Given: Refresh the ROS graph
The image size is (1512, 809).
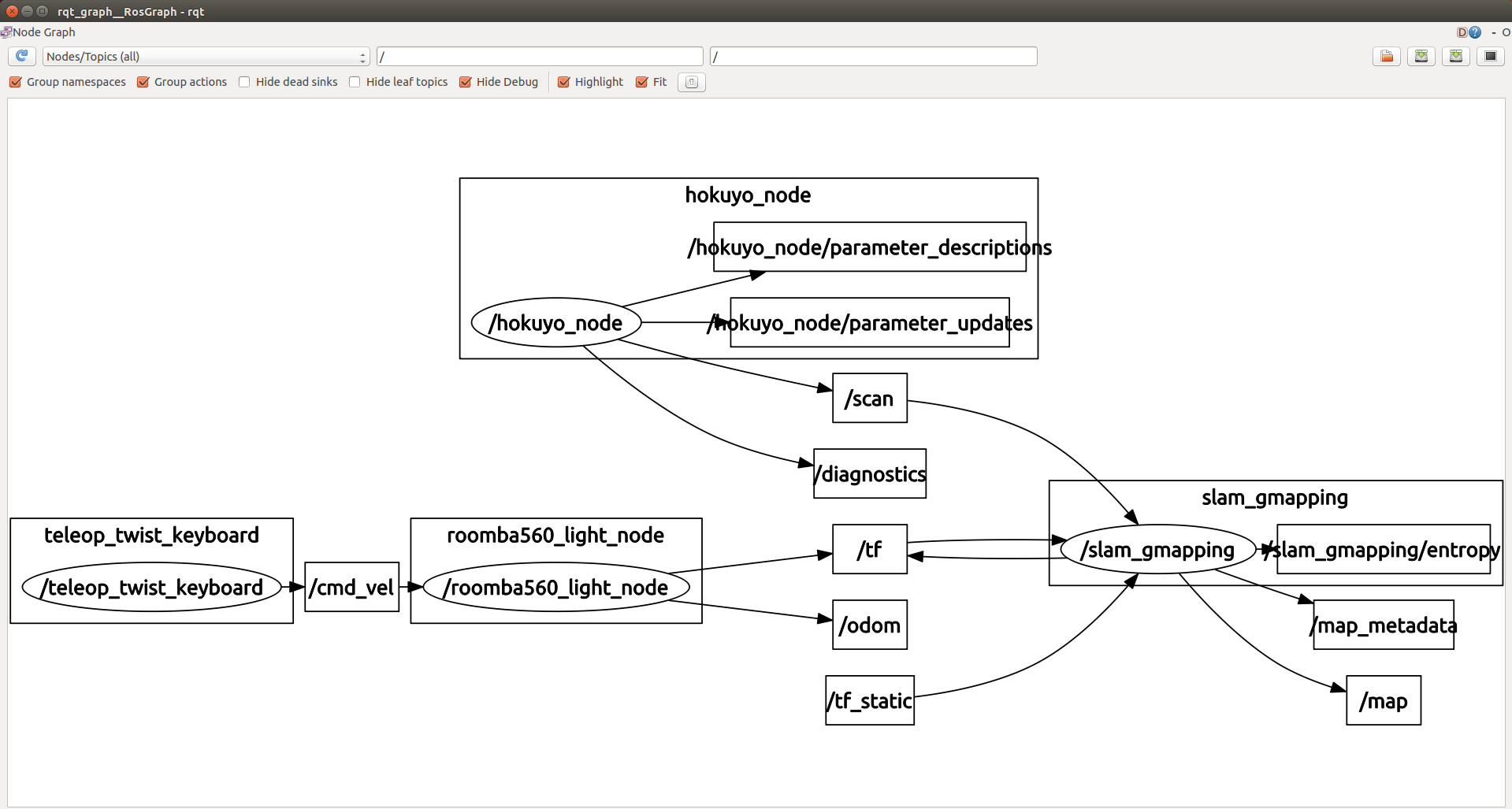Looking at the screenshot, I should [x=22, y=56].
